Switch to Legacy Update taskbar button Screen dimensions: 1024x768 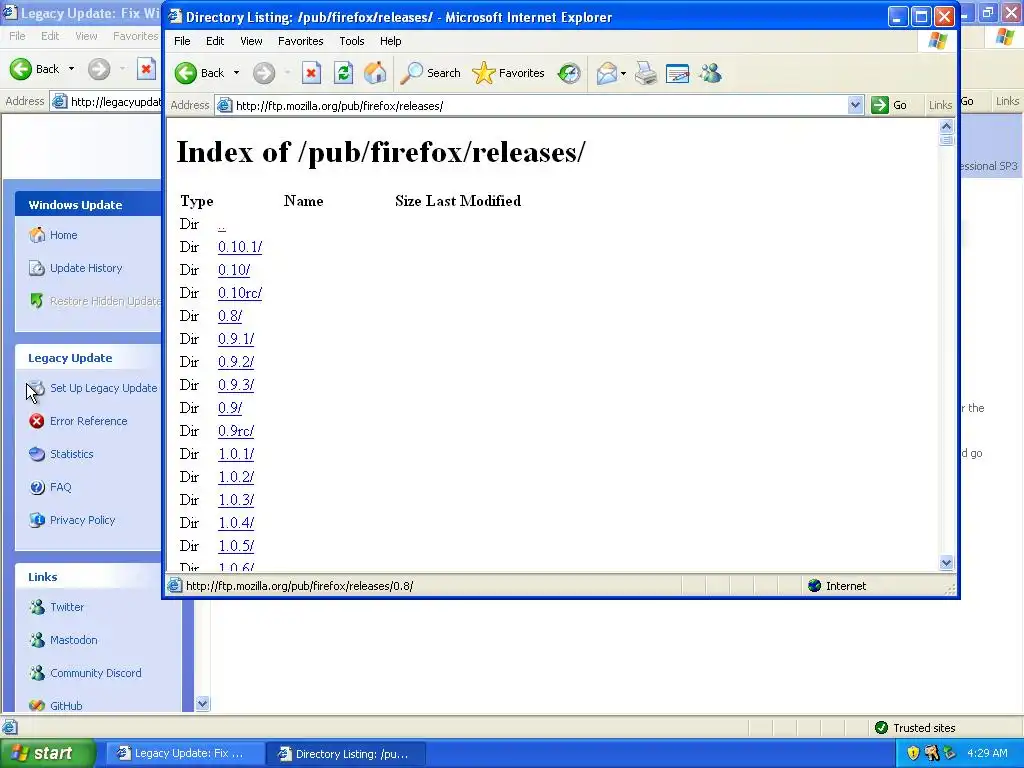[x=185, y=754]
